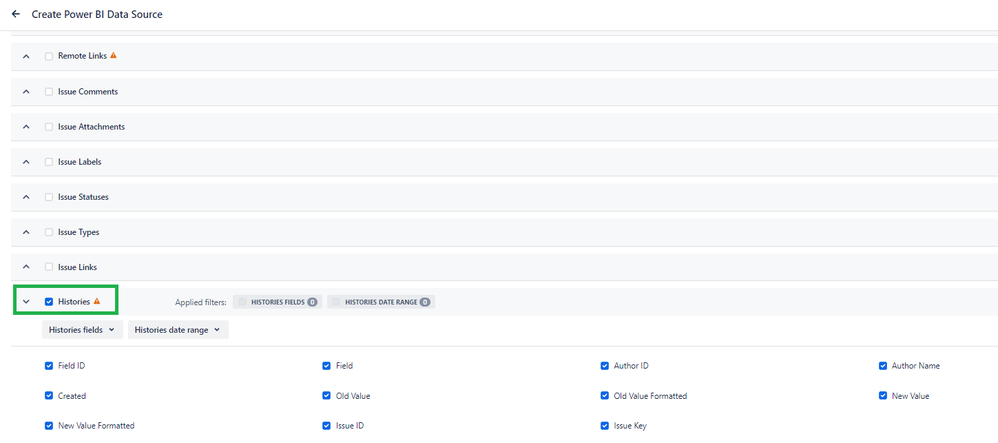Viewport: 998px width, 443px height.
Task: Uncheck the Field ID checkbox
Action: (49, 366)
